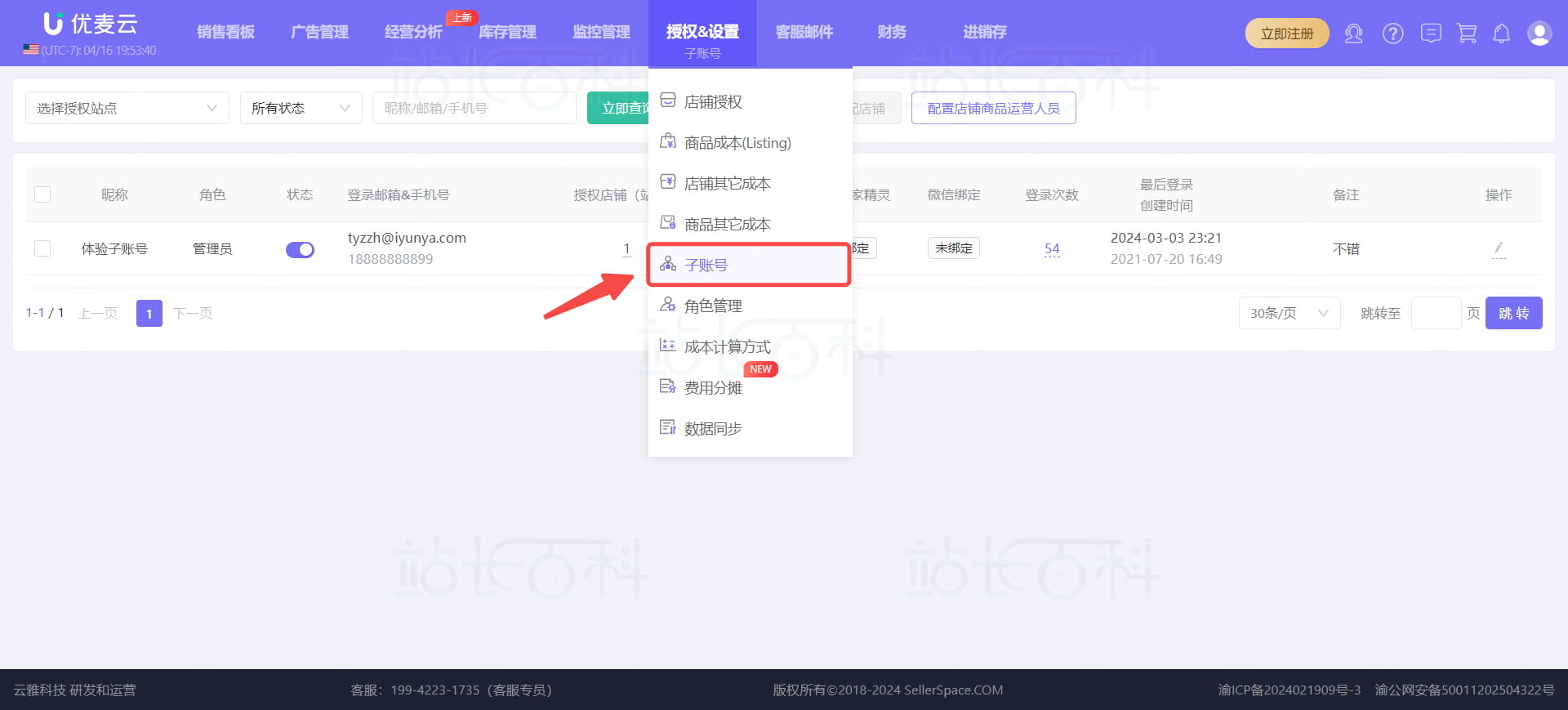This screenshot has width=1568, height=710.
Task: Focus the 昵称/邮箱/手机号 search field
Action: tap(474, 108)
